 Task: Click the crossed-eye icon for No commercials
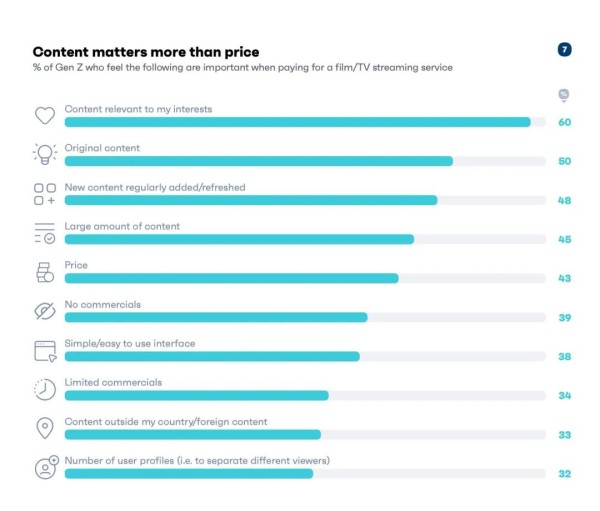[44, 310]
